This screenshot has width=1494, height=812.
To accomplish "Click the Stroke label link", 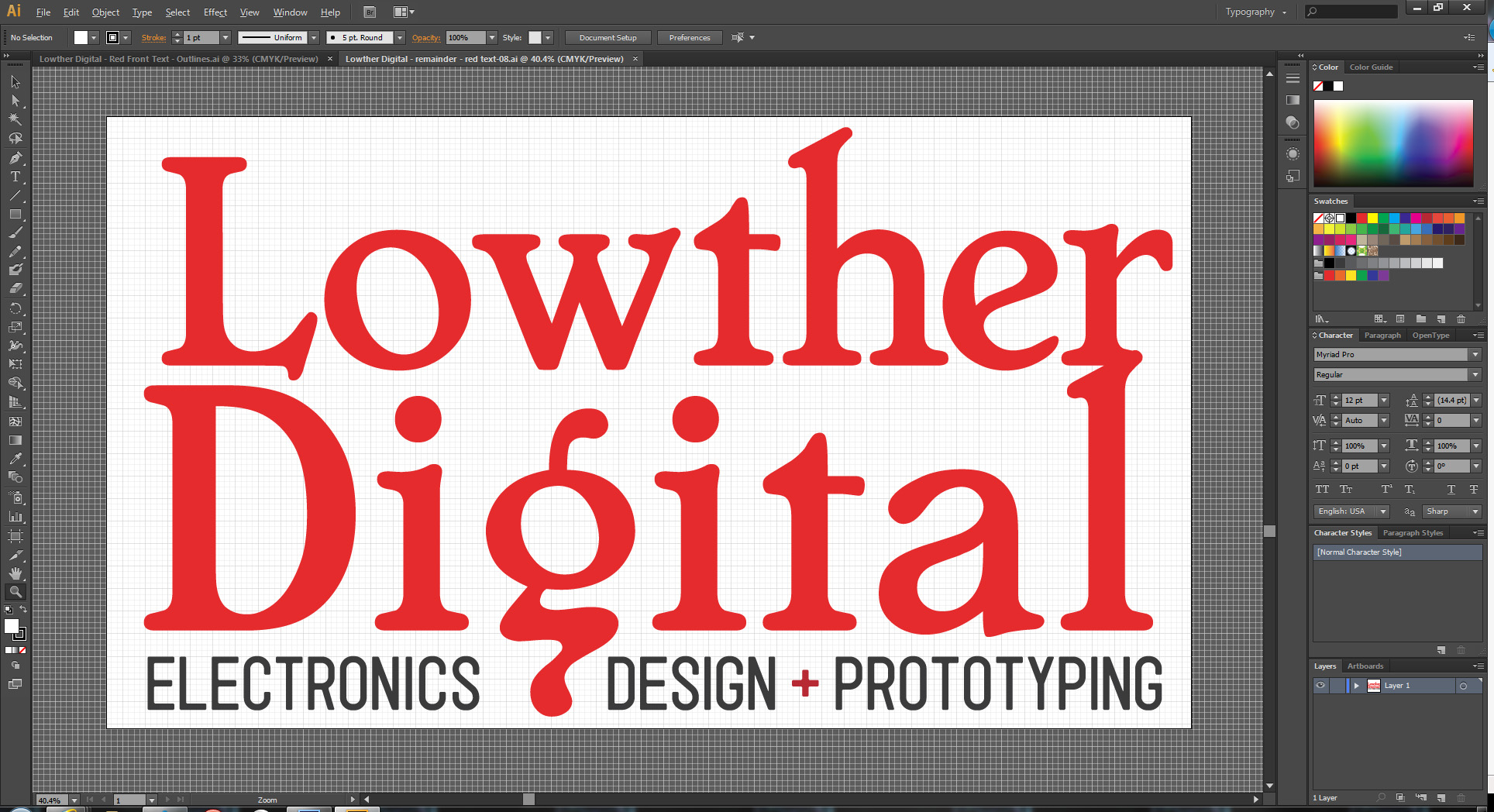I will (x=153, y=38).
